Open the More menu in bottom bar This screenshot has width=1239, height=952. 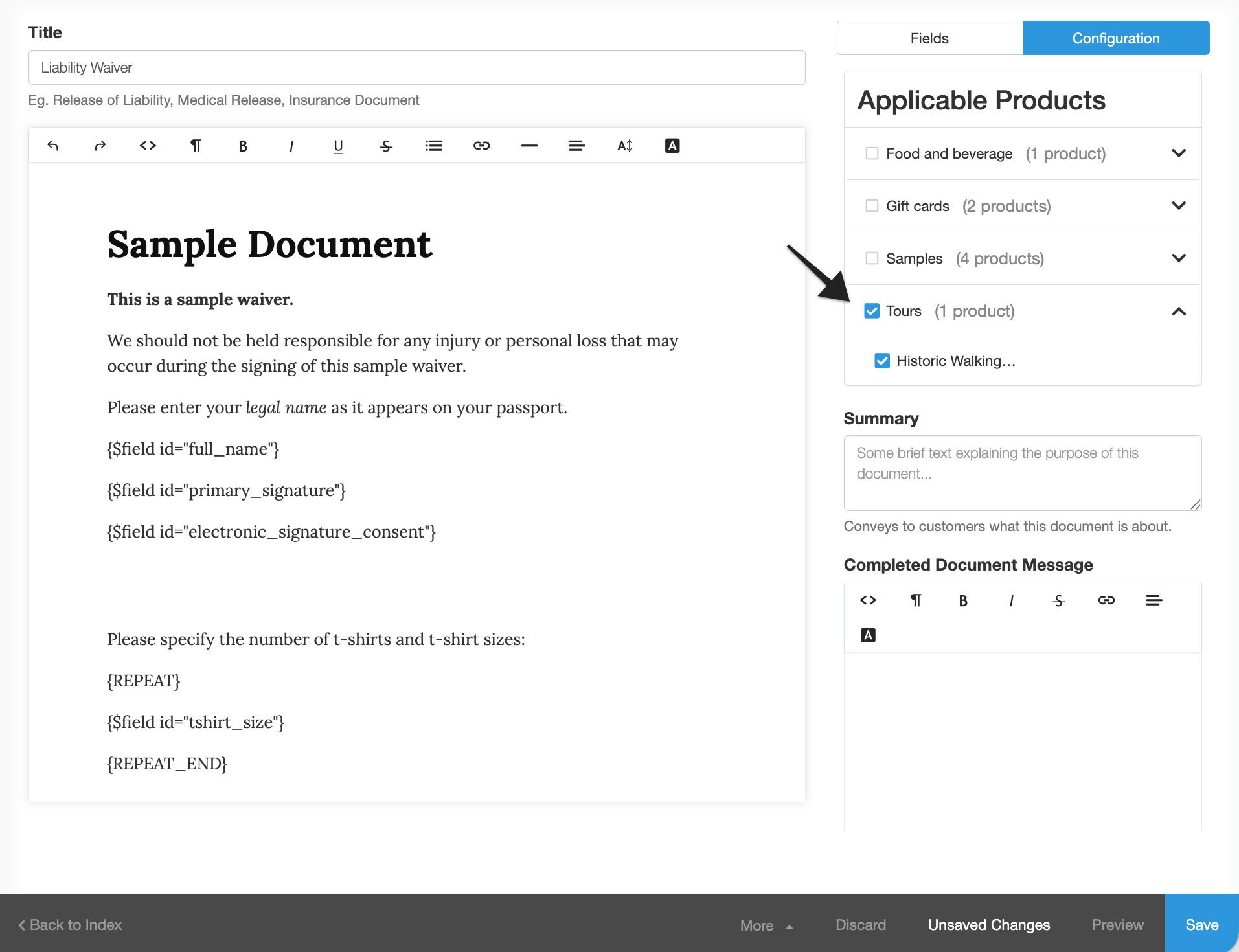766,925
